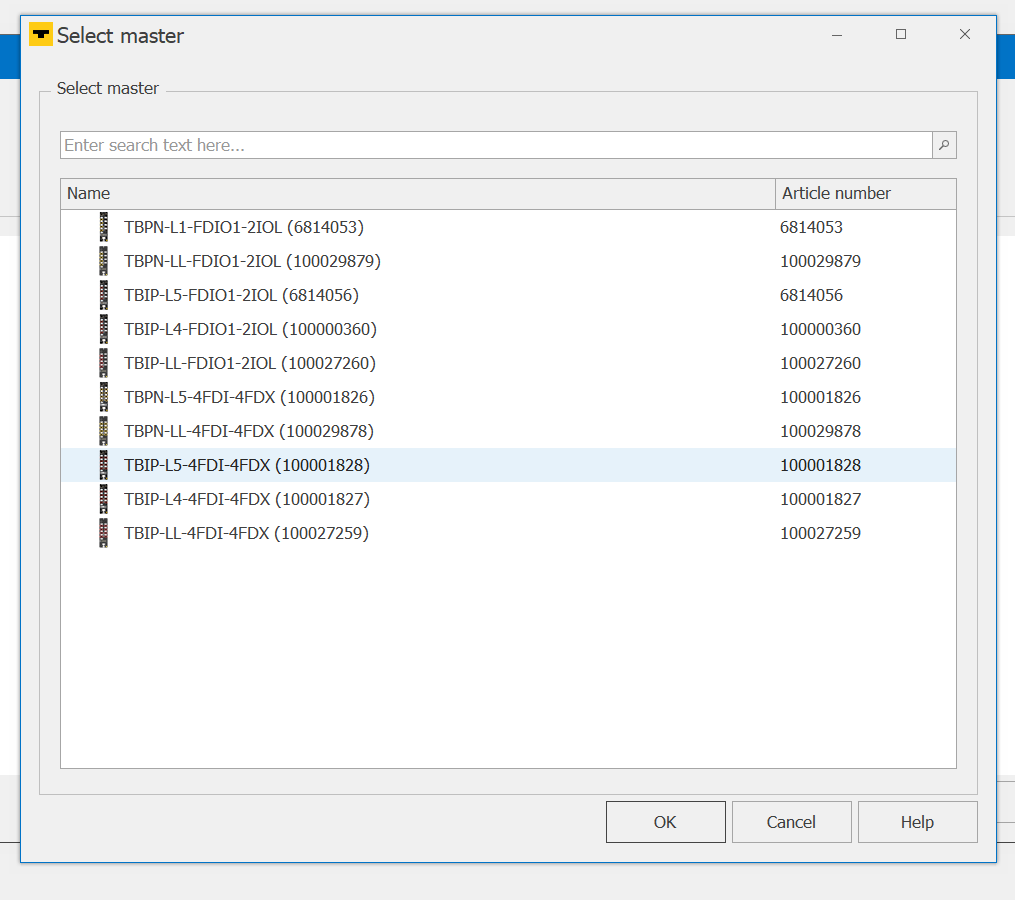This screenshot has height=900, width=1015.
Task: Click the device icon for TBIP-L5-FDIO1-2IOL
Action: tap(104, 295)
